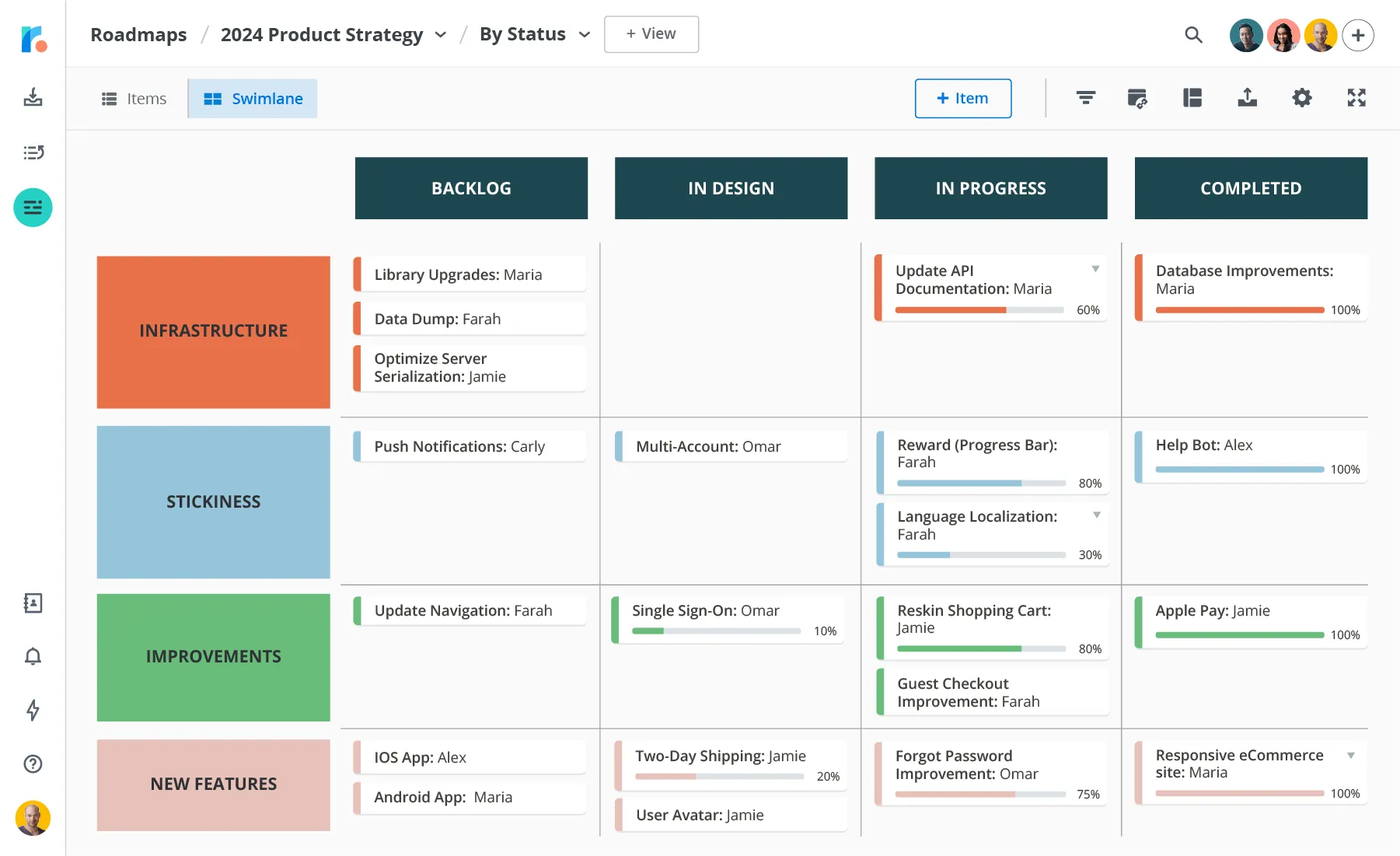Image resolution: width=1400 pixels, height=856 pixels.
Task: Open the layout panel icon
Action: (1192, 98)
